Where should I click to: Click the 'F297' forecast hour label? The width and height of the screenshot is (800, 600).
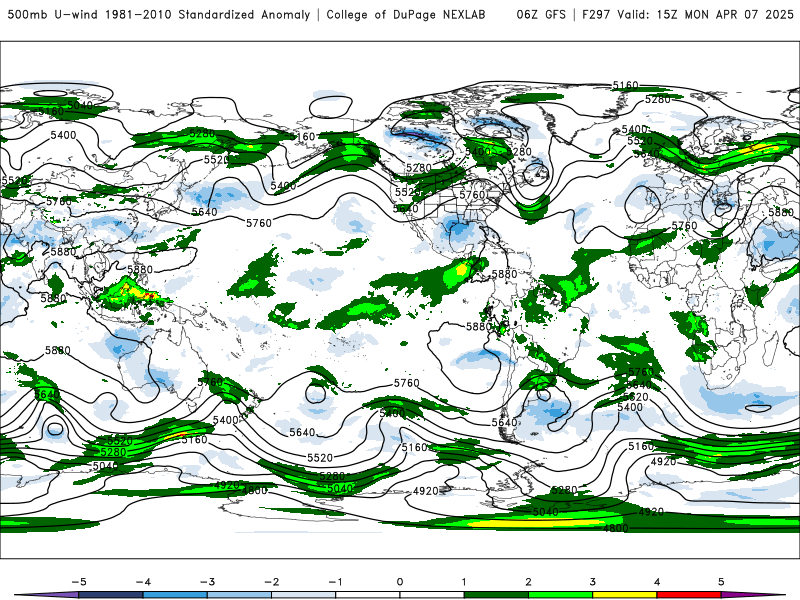tap(596, 14)
